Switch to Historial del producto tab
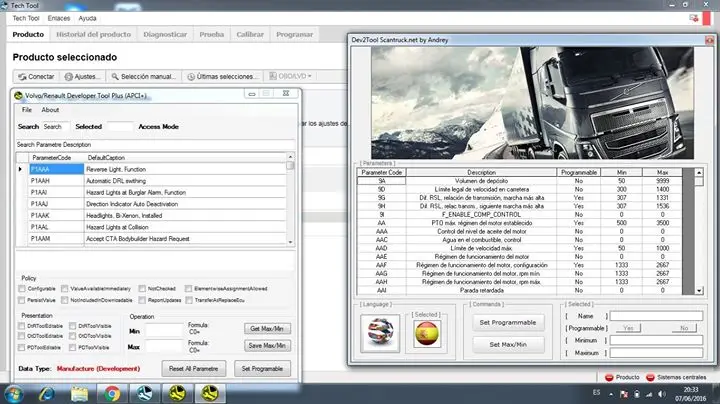This screenshot has height=404, width=720. tap(93, 34)
